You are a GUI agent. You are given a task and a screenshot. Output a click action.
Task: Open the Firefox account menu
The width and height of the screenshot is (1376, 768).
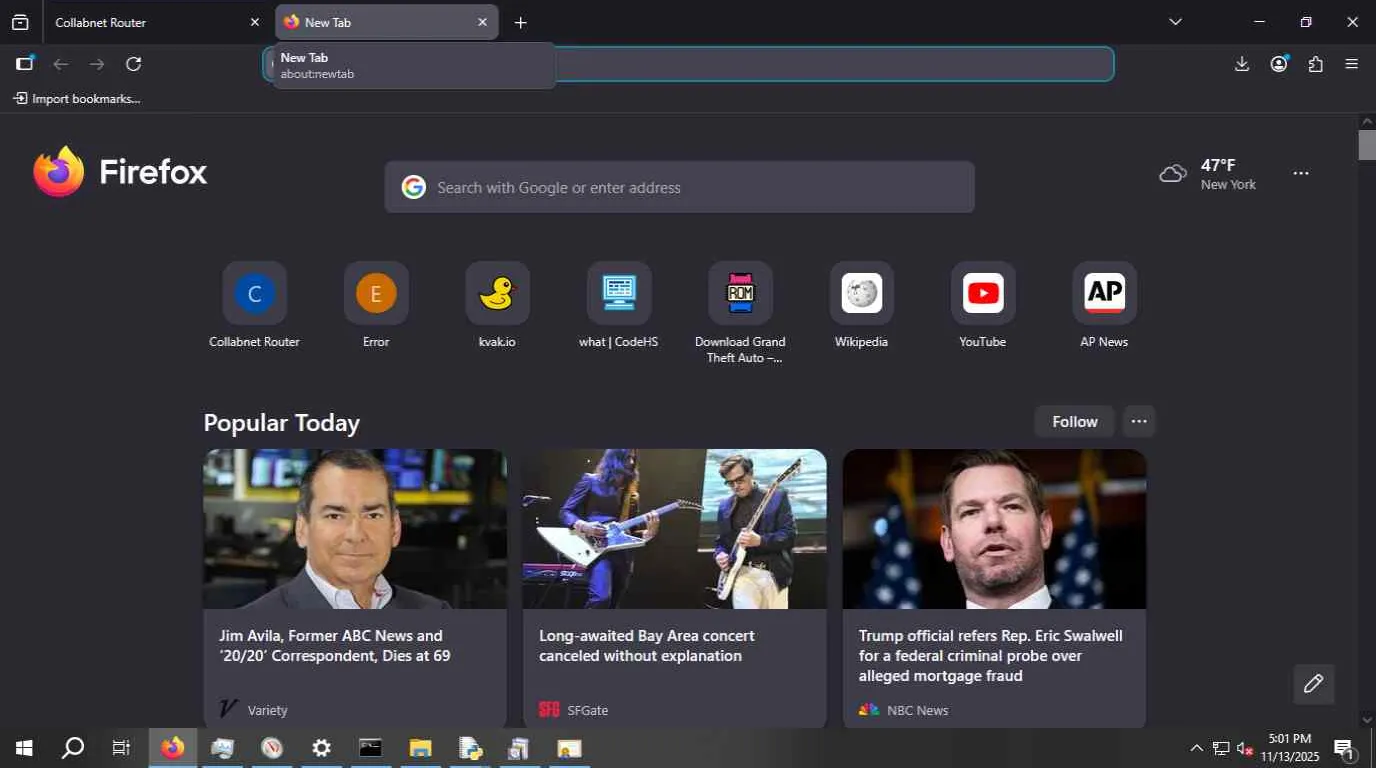tap(1279, 64)
